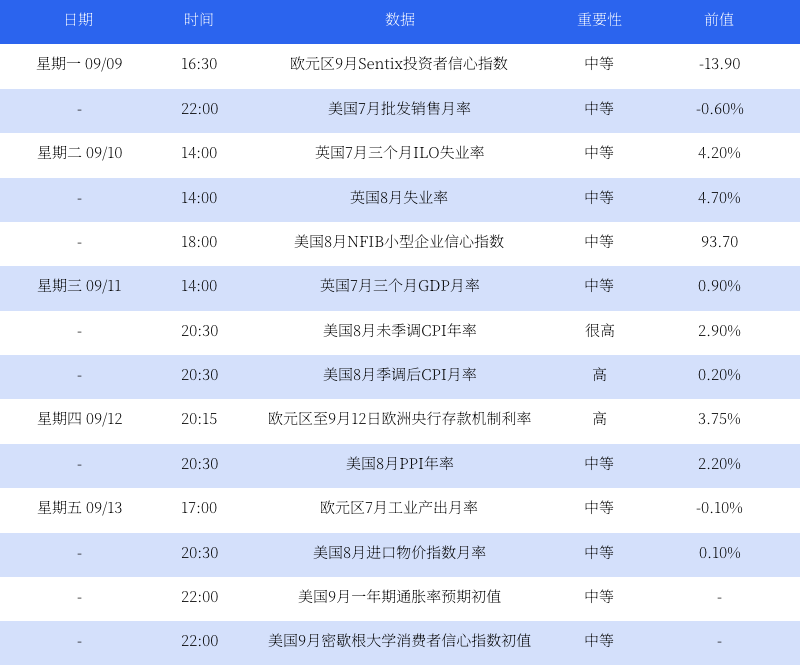Click the 日期 column header
Screen dimensions: 800x665
79,20
